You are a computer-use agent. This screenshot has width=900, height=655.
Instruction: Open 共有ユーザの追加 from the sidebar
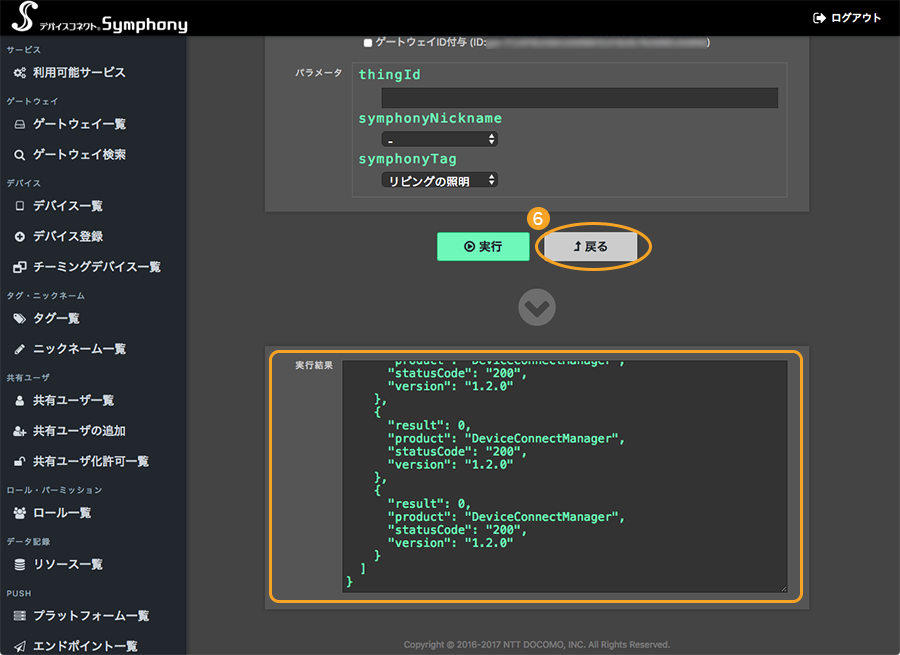[x=79, y=431]
